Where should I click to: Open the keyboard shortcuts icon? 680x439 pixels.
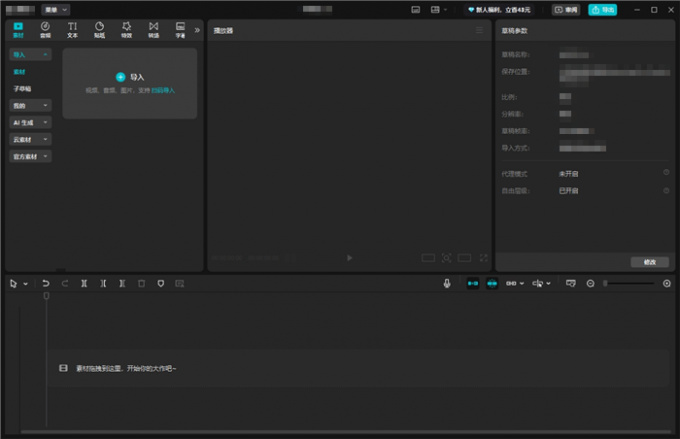pos(415,10)
